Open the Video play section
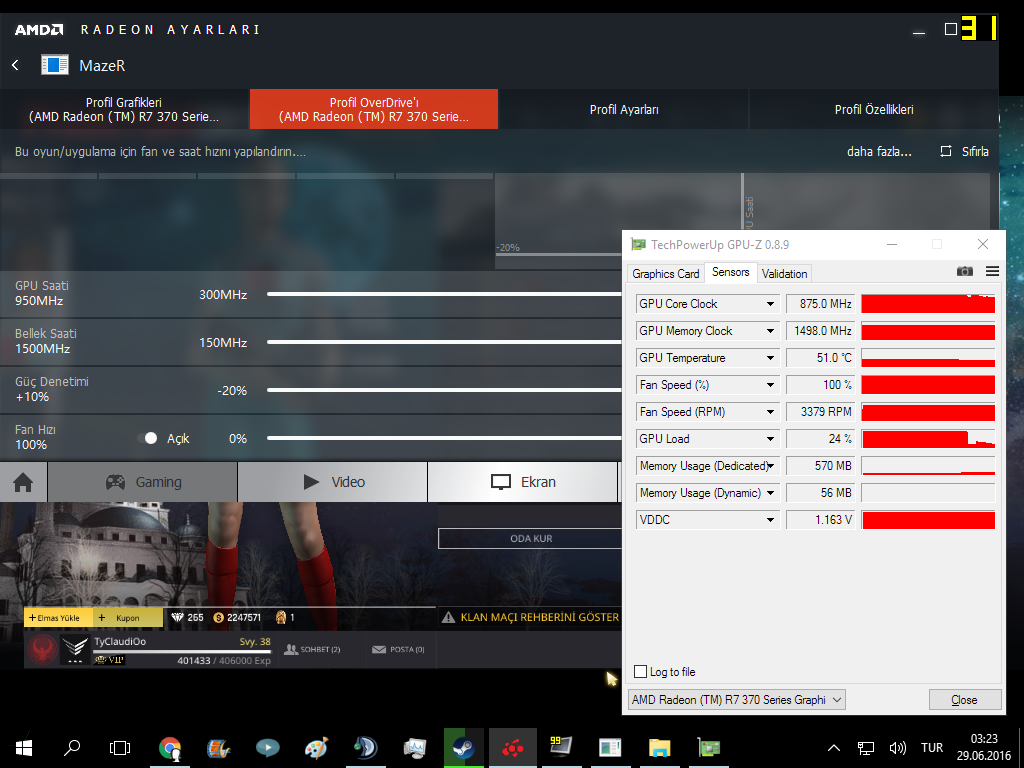The width and height of the screenshot is (1024, 768). click(333, 483)
